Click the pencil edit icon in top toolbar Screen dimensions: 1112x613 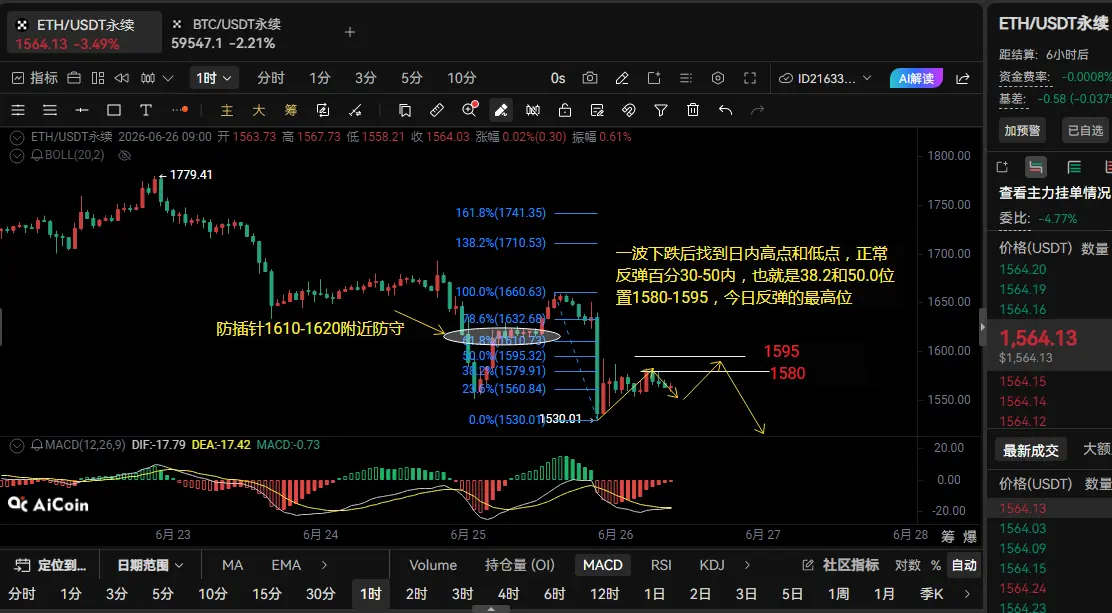pyautogui.click(x=622, y=78)
